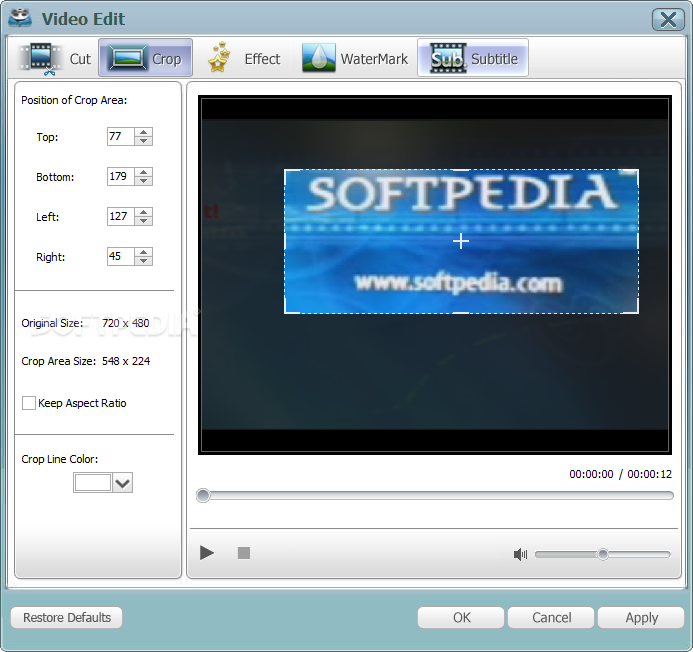The height and width of the screenshot is (652, 693).
Task: Click the Cancel button
Action: (551, 618)
